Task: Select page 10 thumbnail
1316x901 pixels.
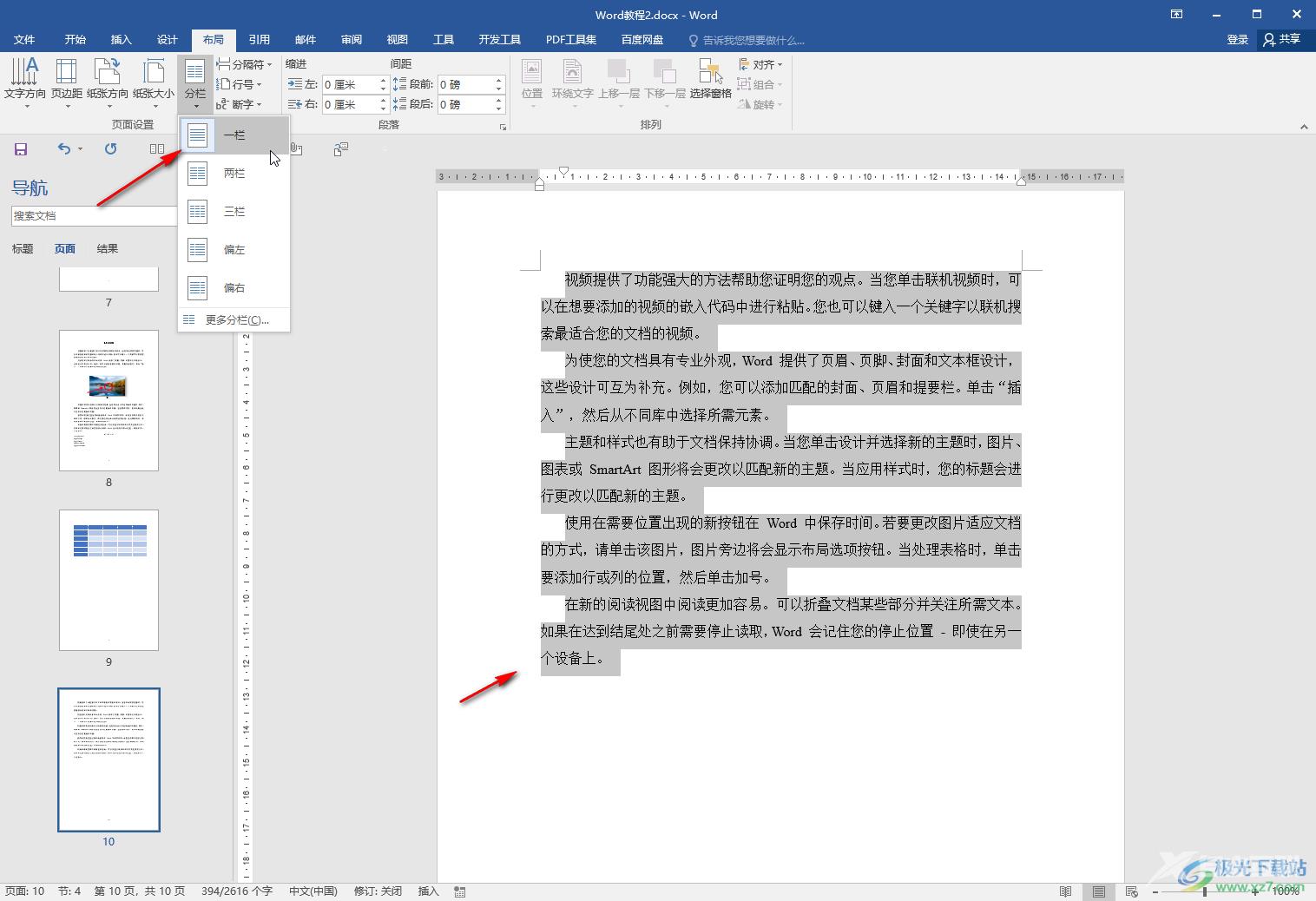Action: pyautogui.click(x=109, y=760)
